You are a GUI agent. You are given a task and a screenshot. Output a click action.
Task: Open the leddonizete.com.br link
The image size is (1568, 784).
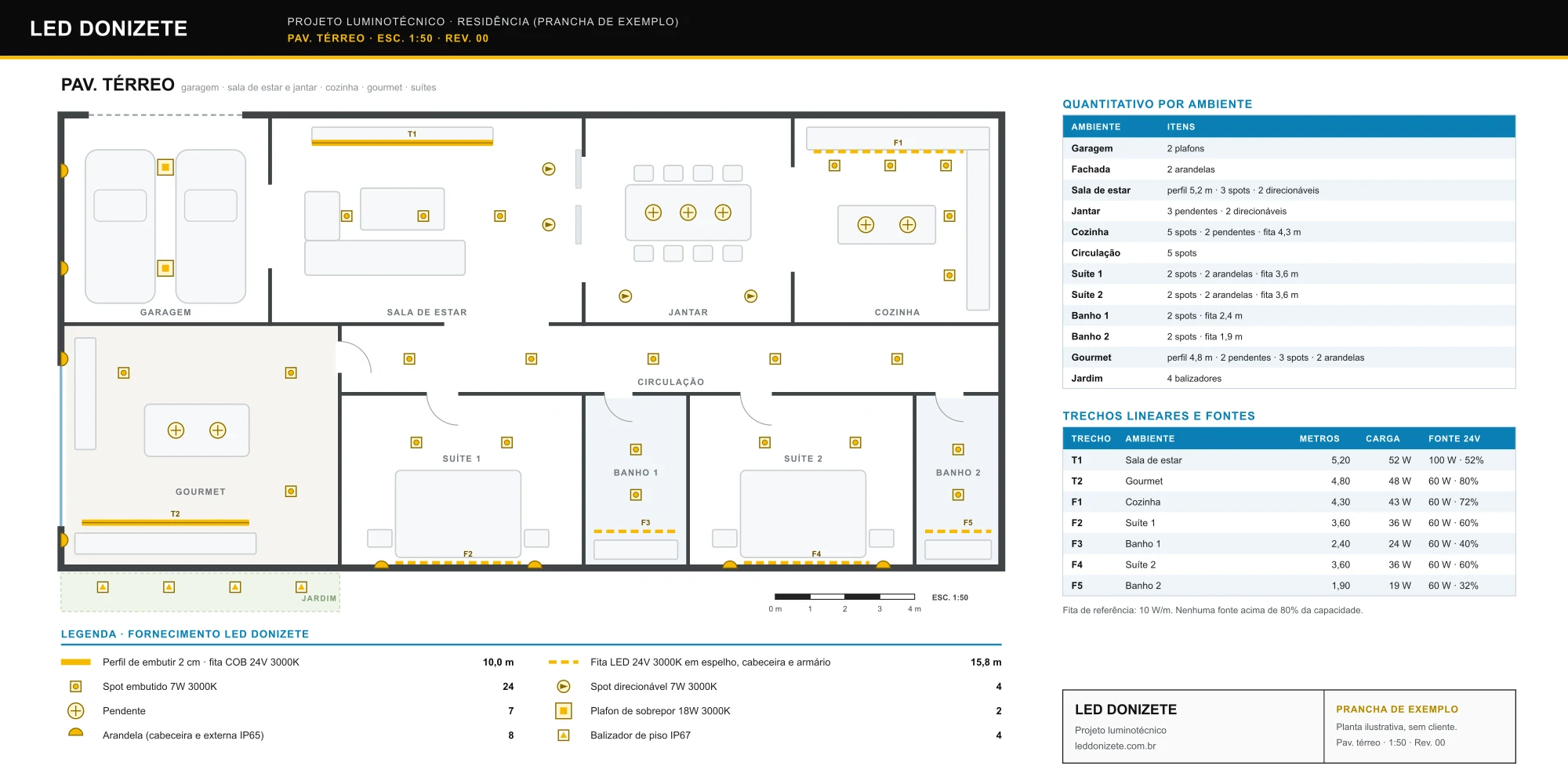[x=1115, y=746]
